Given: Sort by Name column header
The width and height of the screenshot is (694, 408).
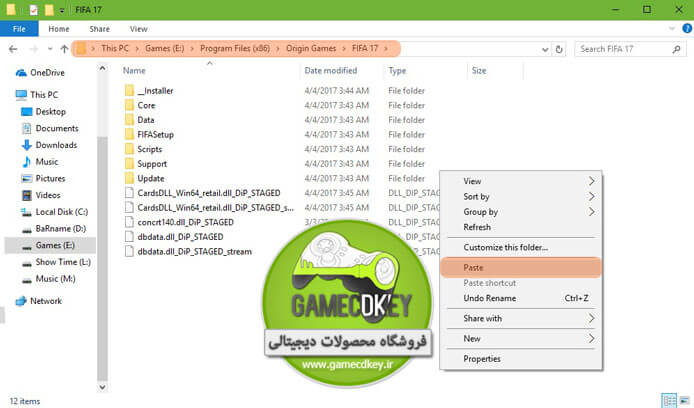Looking at the screenshot, I should pos(134,71).
